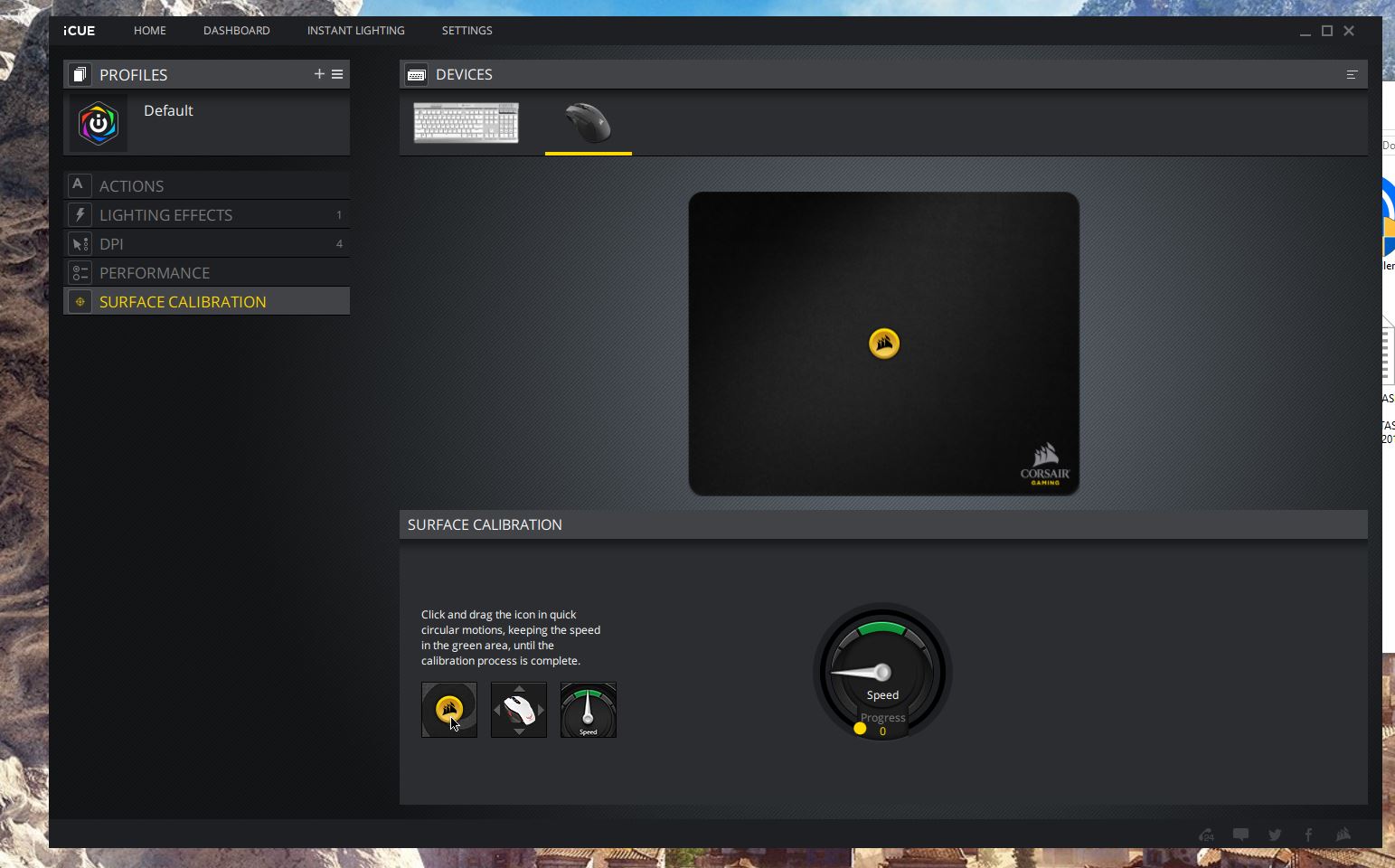The image size is (1395, 868).
Task: Click the lightning bolt Lighting Effects icon
Action: tap(80, 214)
